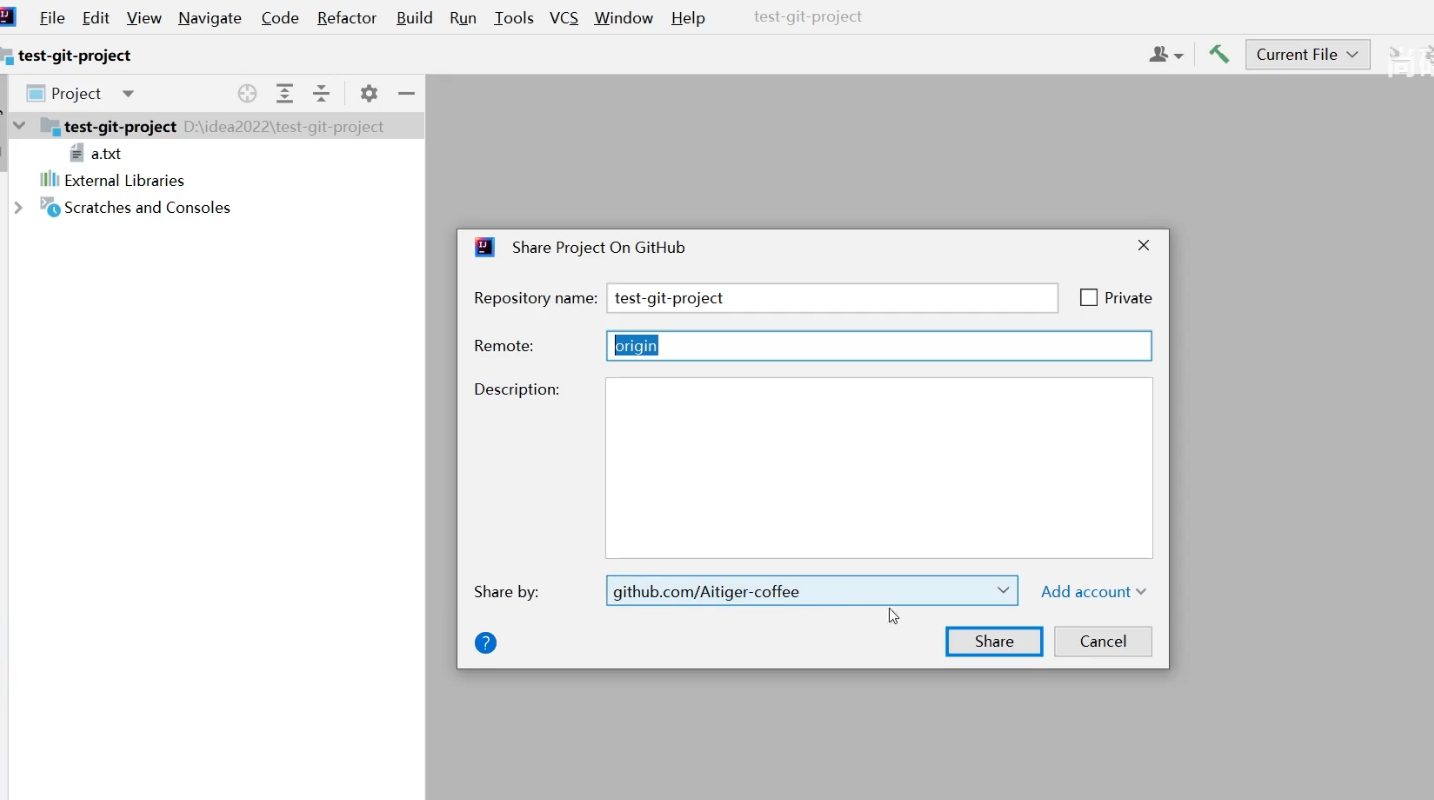Click inside the Description text area
The height and width of the screenshot is (800, 1434).
tap(879, 468)
